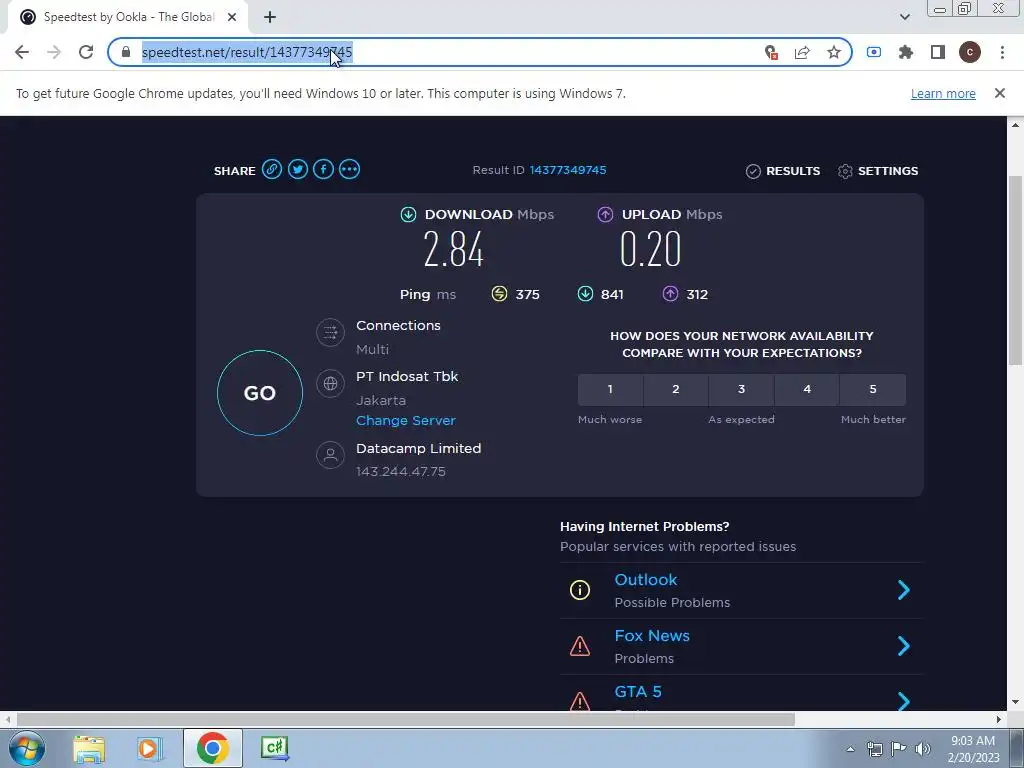Image resolution: width=1024 pixels, height=768 pixels.
Task: Click the horizontal page scrollbar
Action: click(405, 720)
